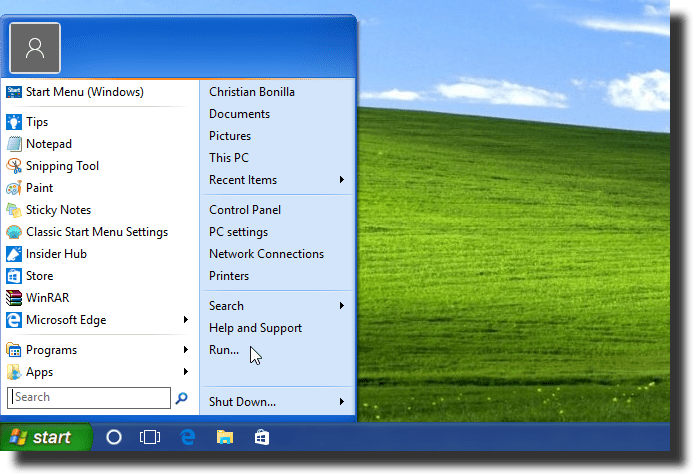Click the user account avatar picture
The width and height of the screenshot is (693, 474).
(x=35, y=48)
